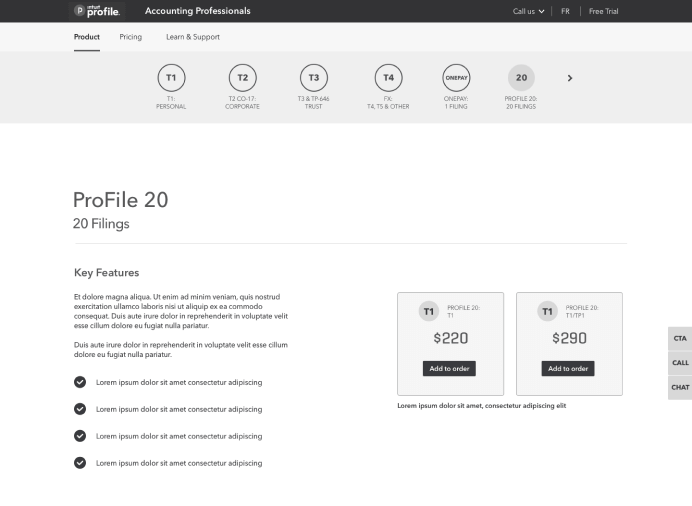Screen dimensions: 692x506
Task: Click T1 icon in the $220 card
Action: pos(429,311)
